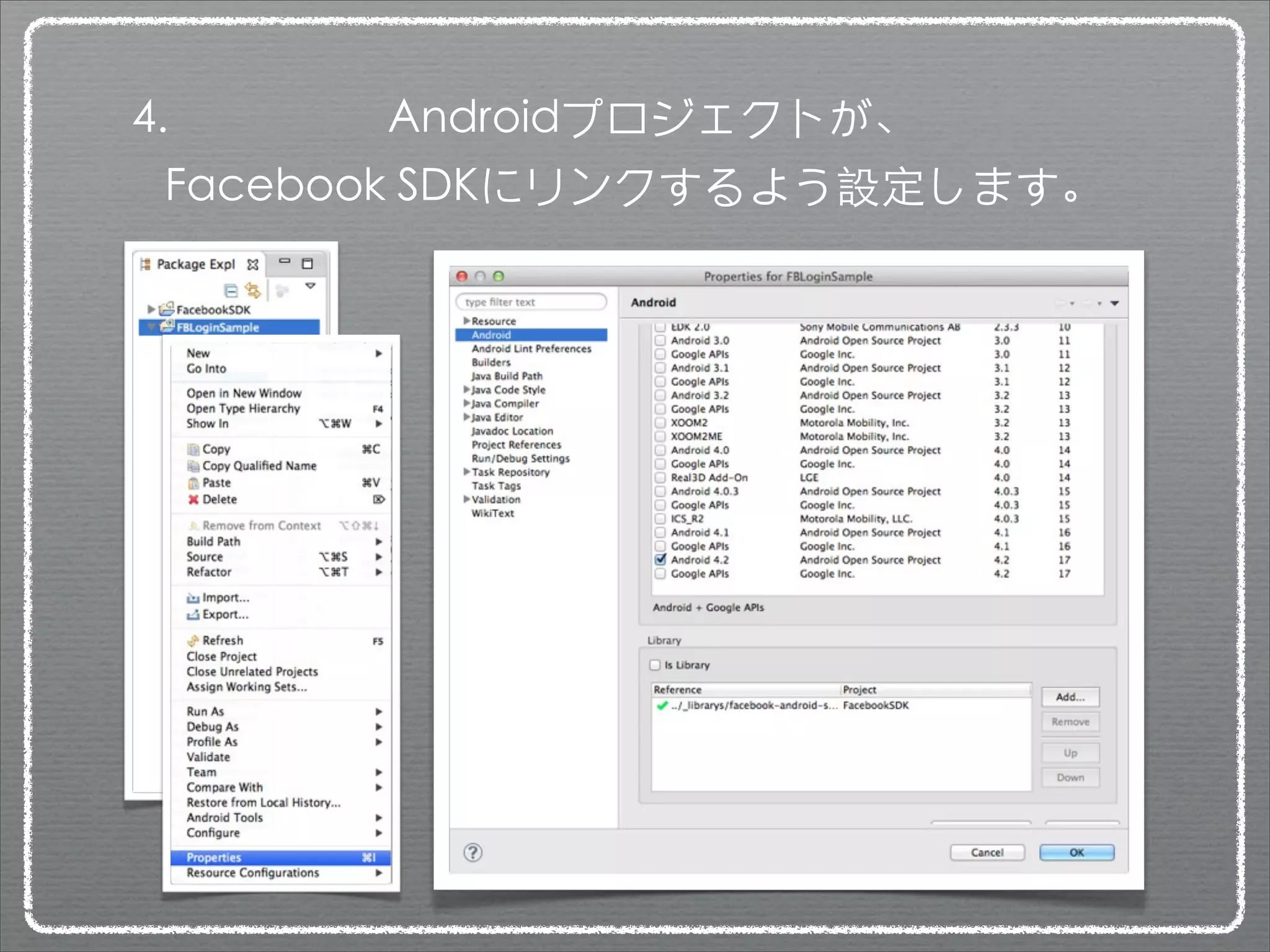This screenshot has width=1270, height=952.
Task: Click the type filter text field
Action: pos(531,302)
